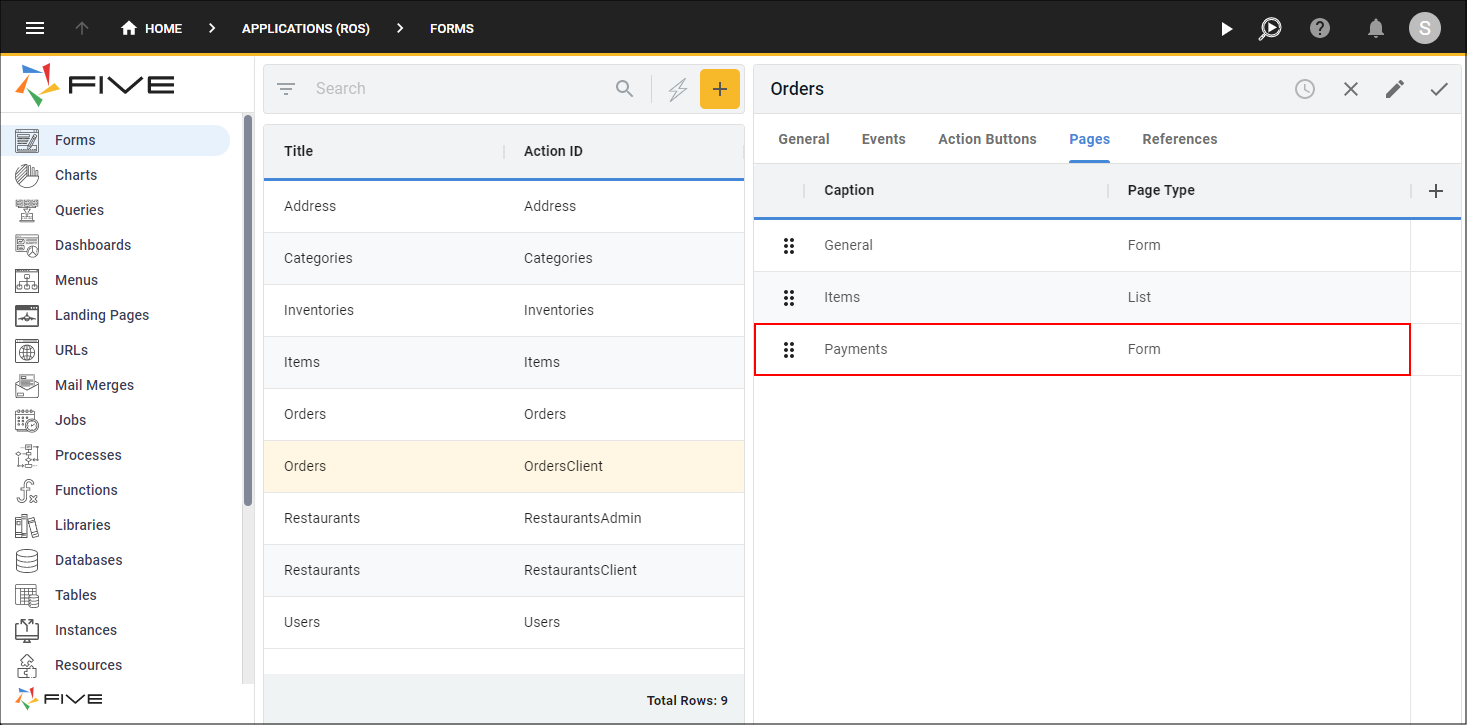Click the Five logo at top left

click(95, 85)
